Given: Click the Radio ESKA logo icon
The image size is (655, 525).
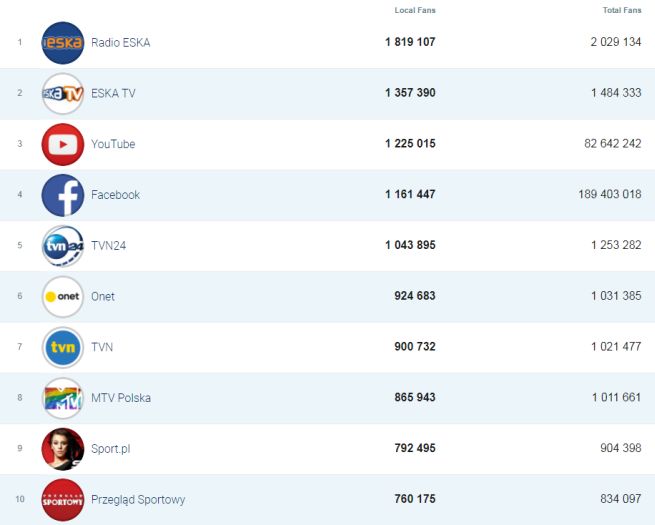Looking at the screenshot, I should coord(63,43).
